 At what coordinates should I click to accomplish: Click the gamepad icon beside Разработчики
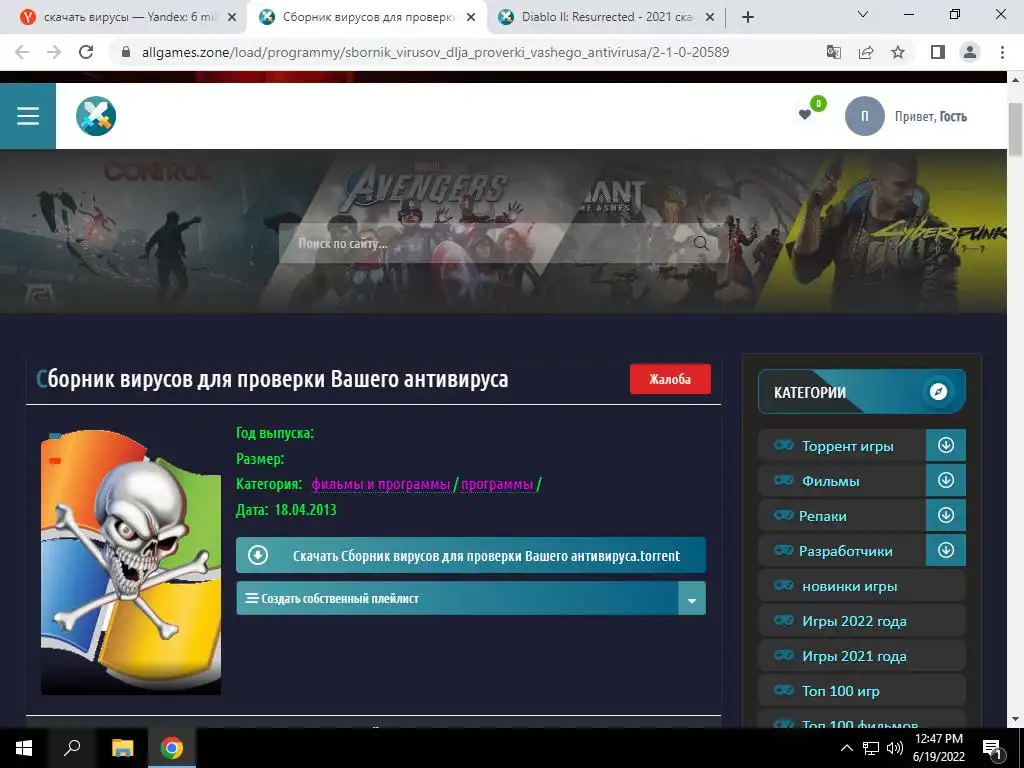tap(784, 551)
